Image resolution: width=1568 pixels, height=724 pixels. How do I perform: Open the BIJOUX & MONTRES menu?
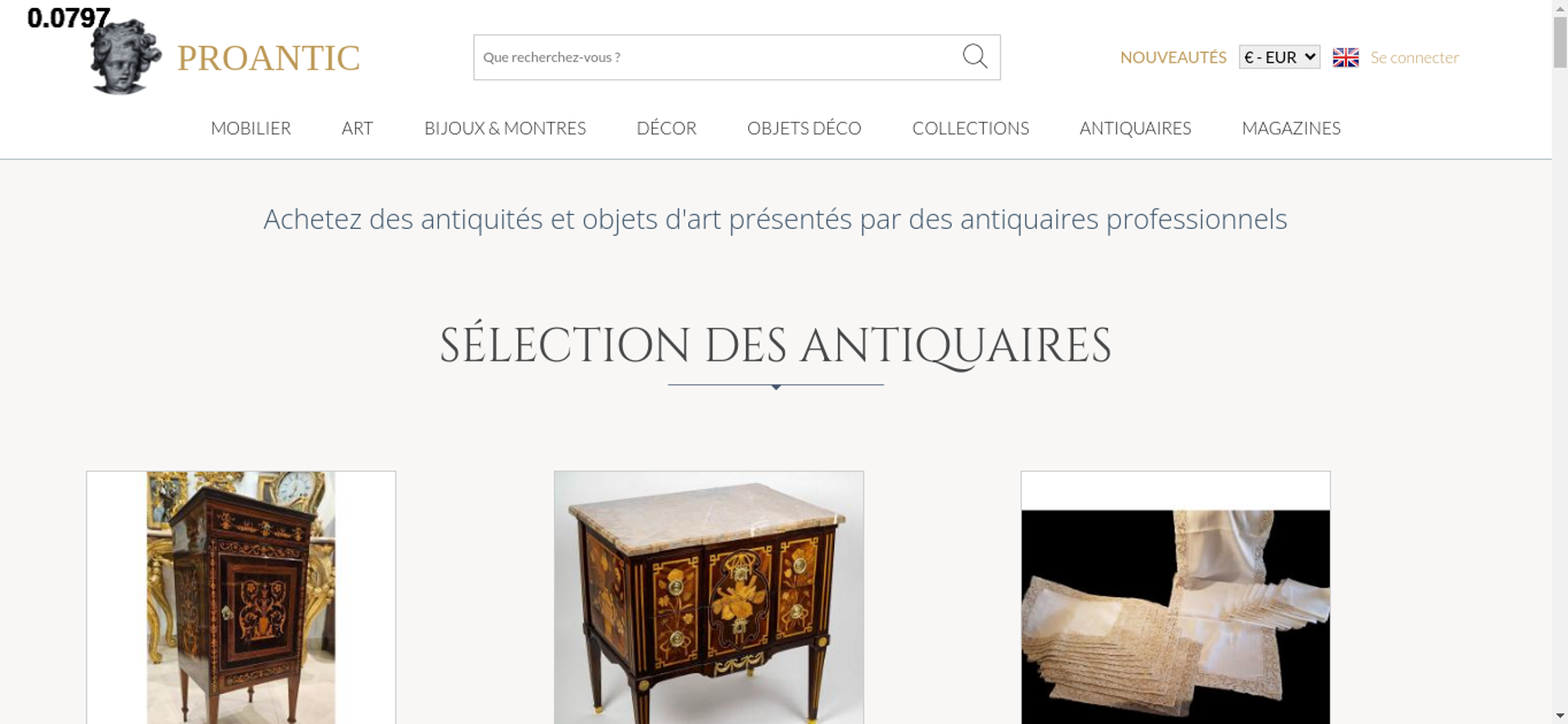(505, 128)
